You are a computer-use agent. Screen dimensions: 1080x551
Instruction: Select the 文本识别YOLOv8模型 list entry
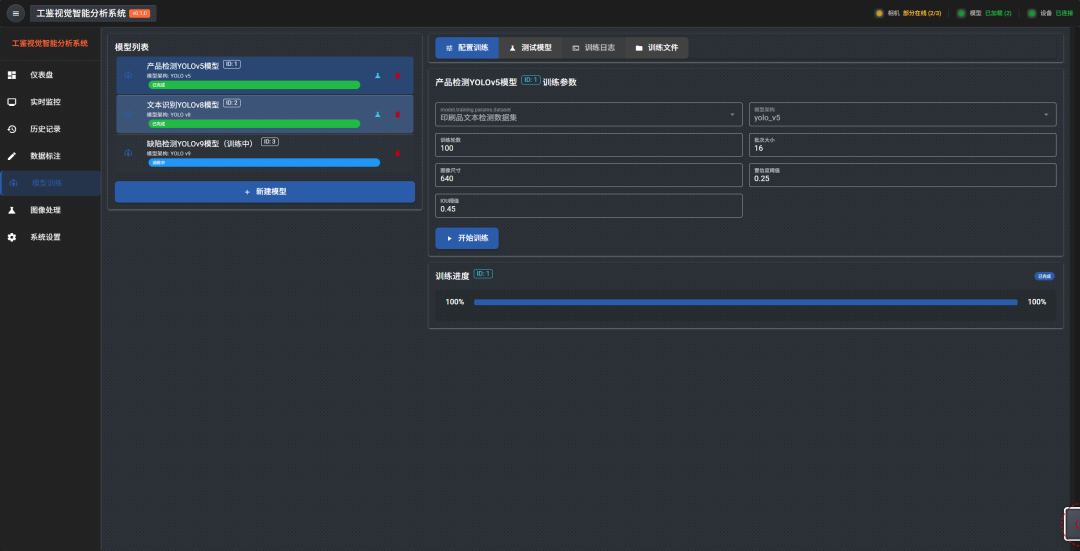pos(264,114)
